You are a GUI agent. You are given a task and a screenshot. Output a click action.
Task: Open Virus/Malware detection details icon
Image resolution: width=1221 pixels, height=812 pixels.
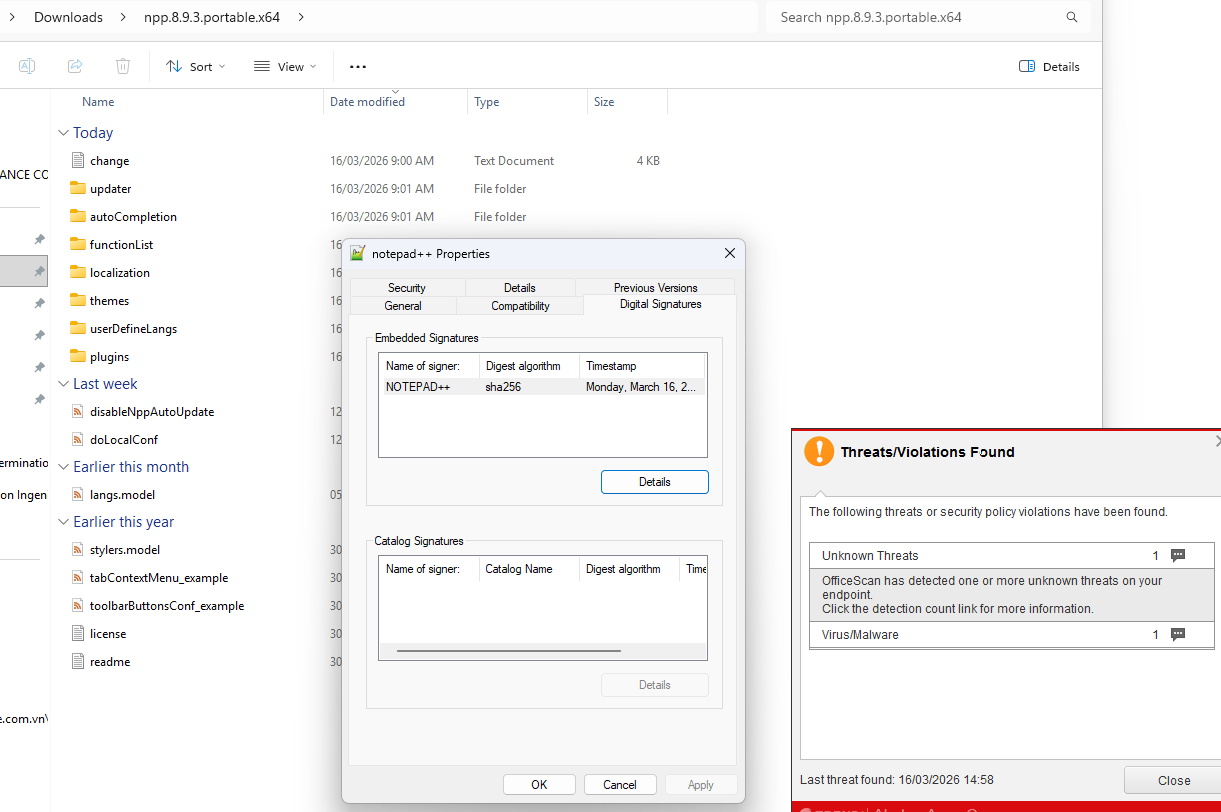(1177, 635)
